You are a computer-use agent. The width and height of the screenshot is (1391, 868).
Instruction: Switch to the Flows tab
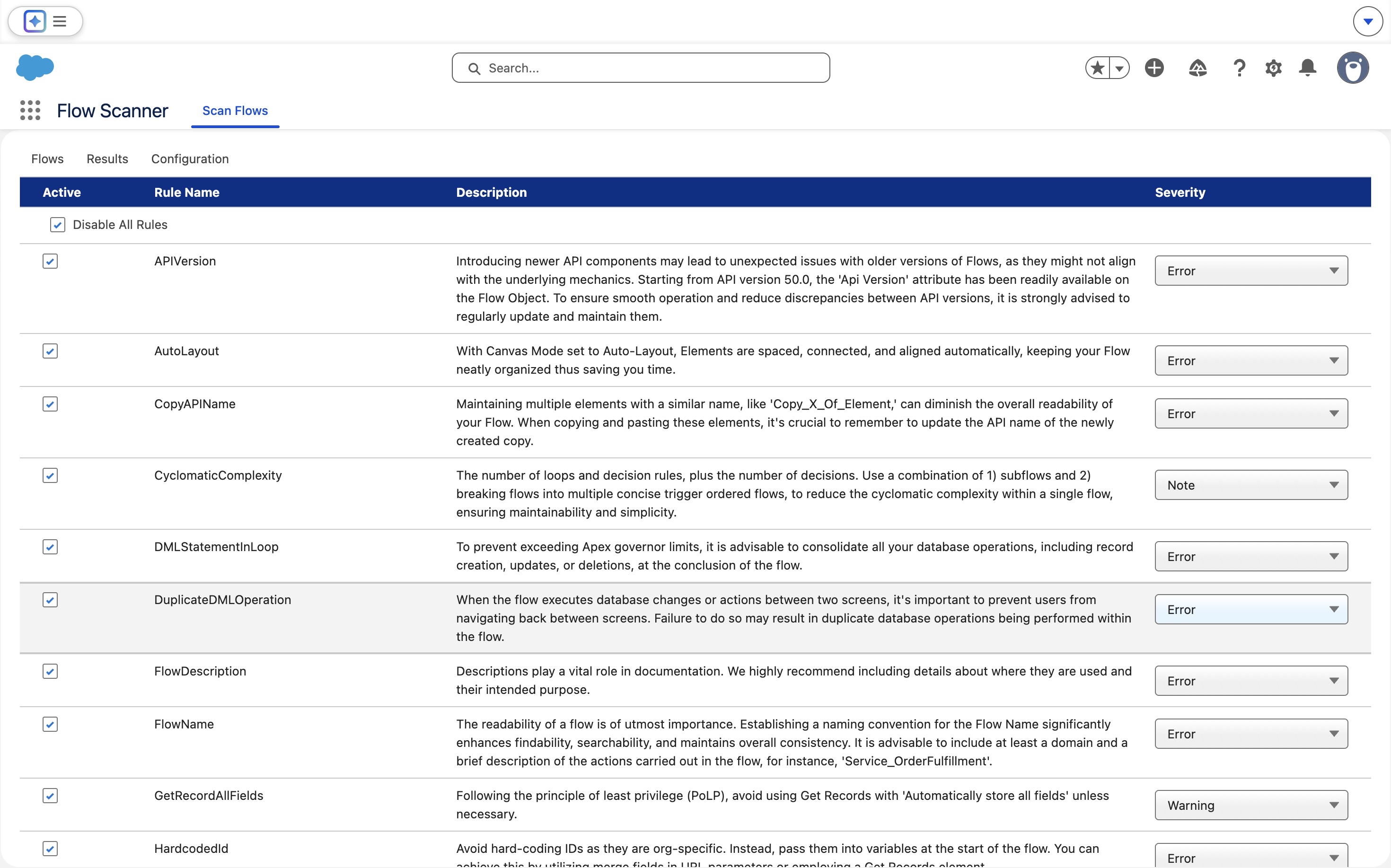point(47,159)
